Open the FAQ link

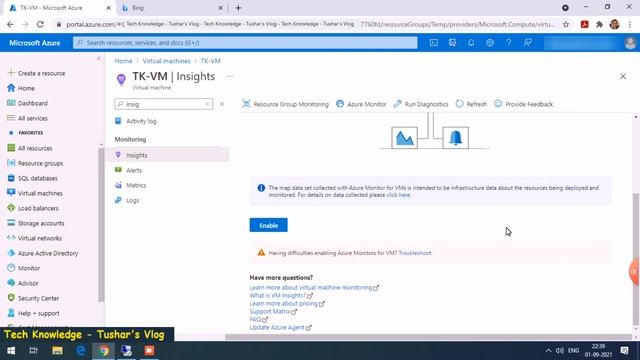pyautogui.click(x=259, y=319)
